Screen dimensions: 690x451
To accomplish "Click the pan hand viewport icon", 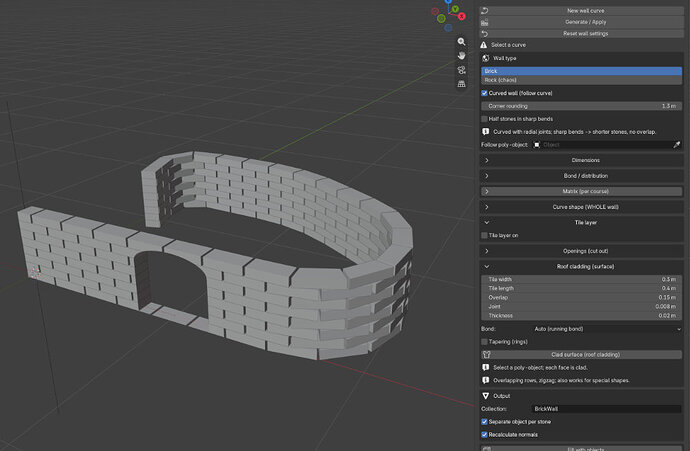I will click(461, 55).
